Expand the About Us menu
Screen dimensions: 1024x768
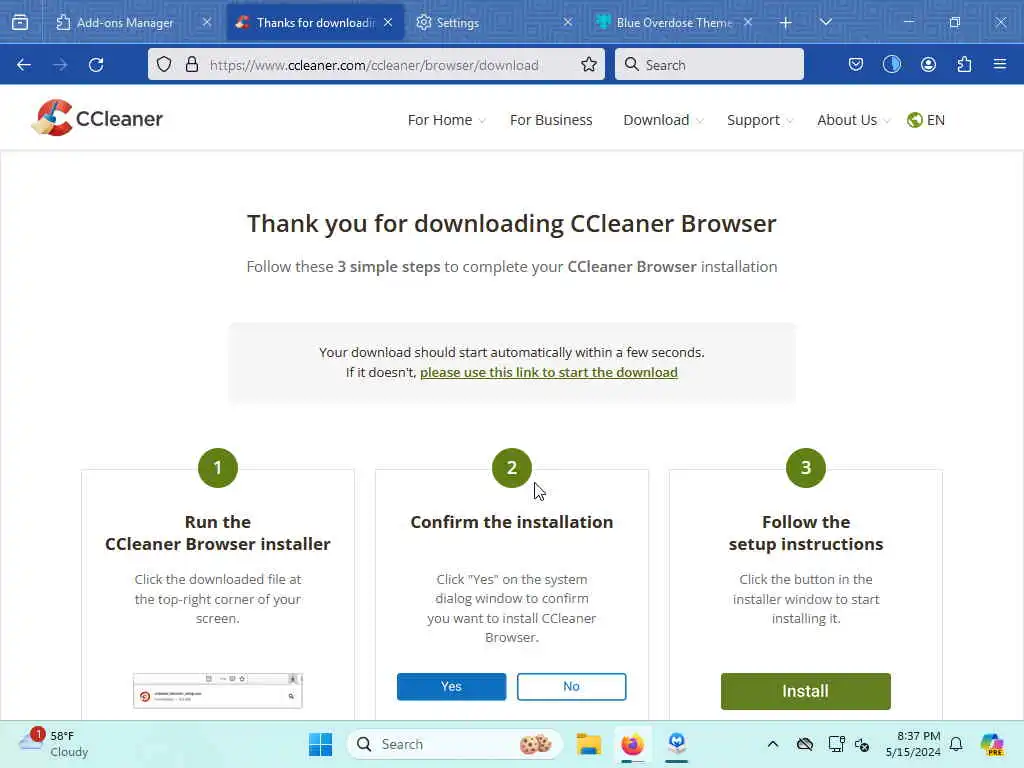pos(854,120)
